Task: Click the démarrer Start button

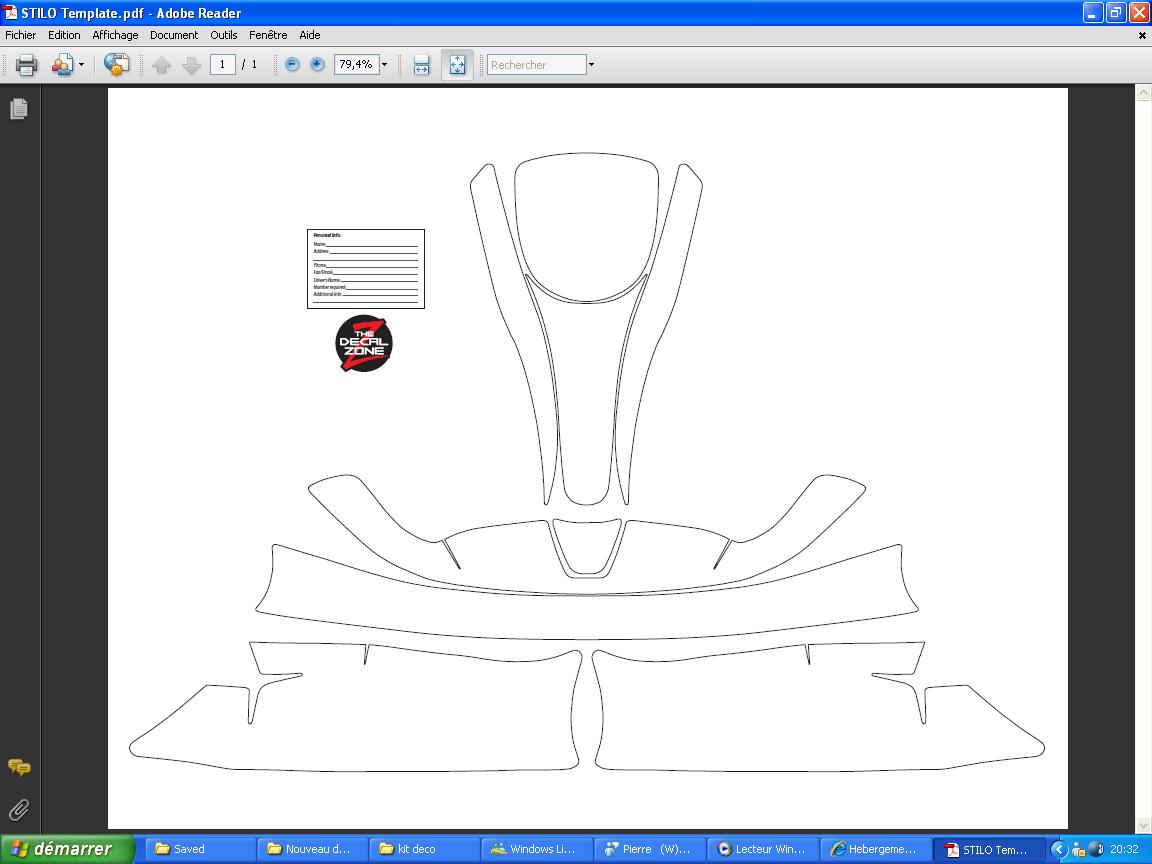Action: click(x=68, y=849)
